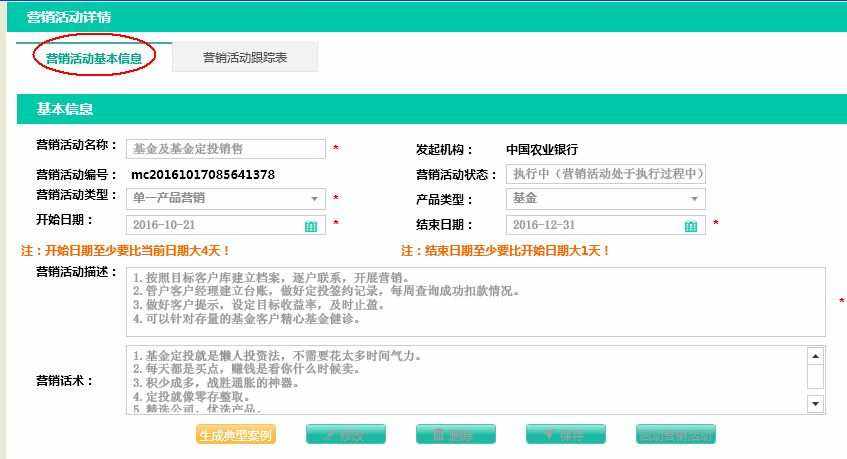The height and width of the screenshot is (459, 847).
Task: Click the activity number mc20161017085641378
Action: click(203, 175)
